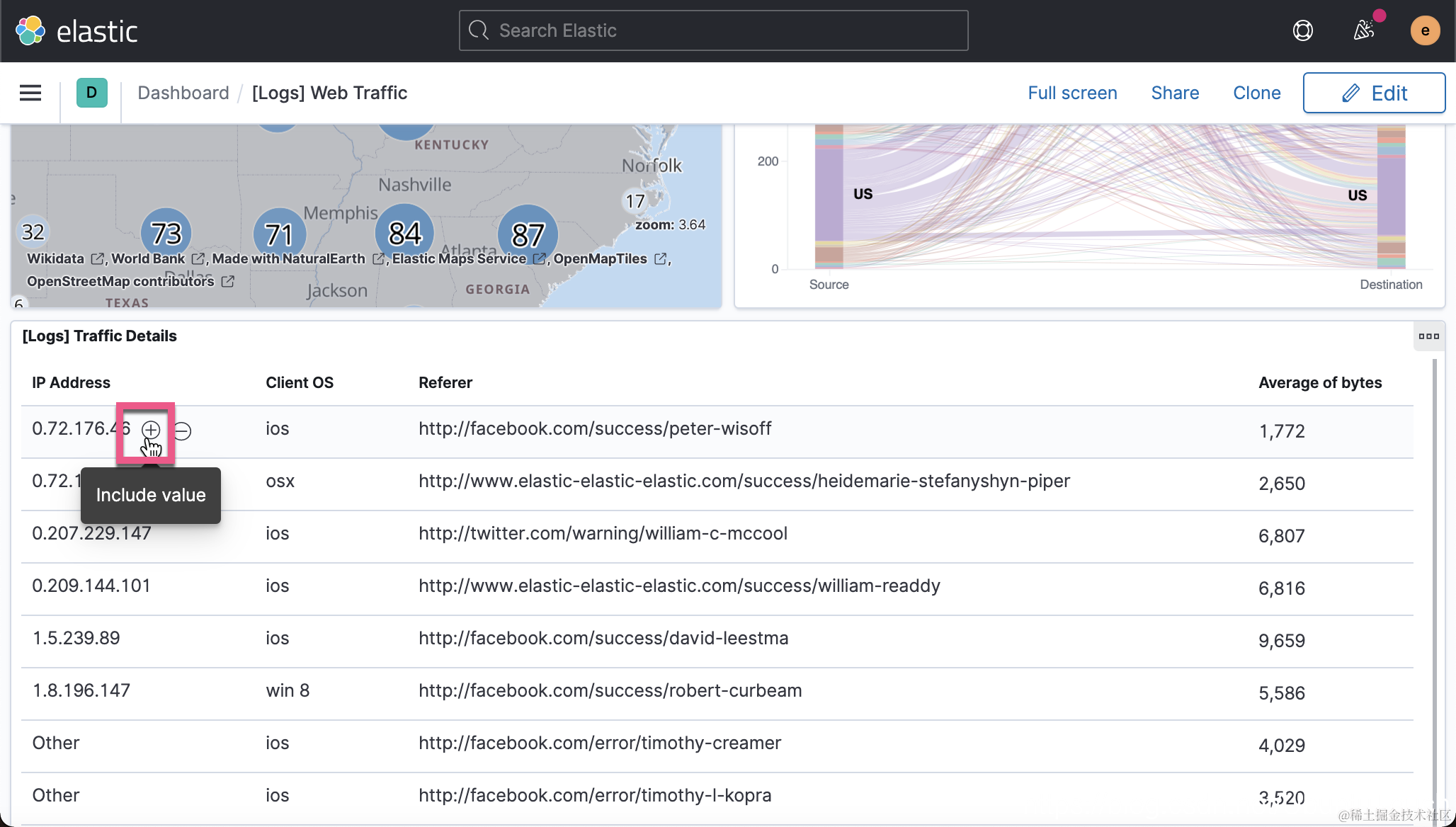Image resolution: width=1456 pixels, height=827 pixels.
Task: Click the help lifebuoy icon
Action: (1302, 30)
